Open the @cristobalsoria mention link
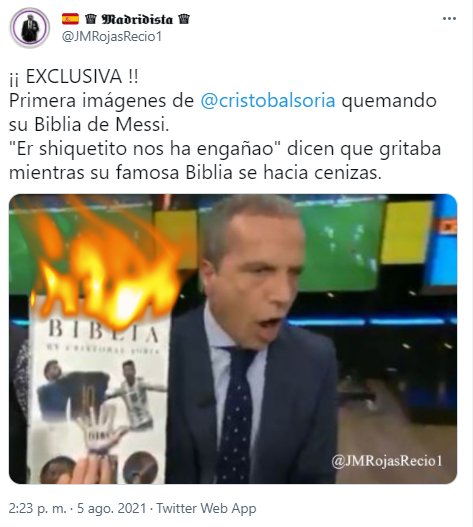 point(268,100)
